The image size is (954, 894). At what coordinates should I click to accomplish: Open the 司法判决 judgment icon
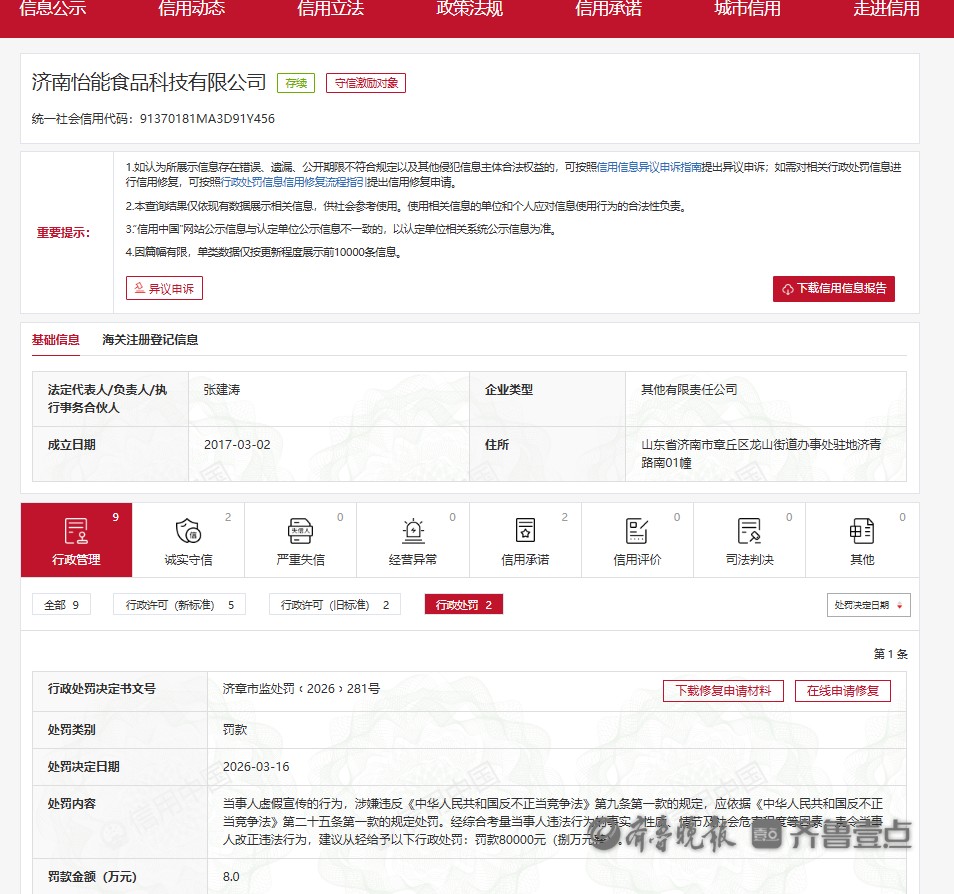749,531
